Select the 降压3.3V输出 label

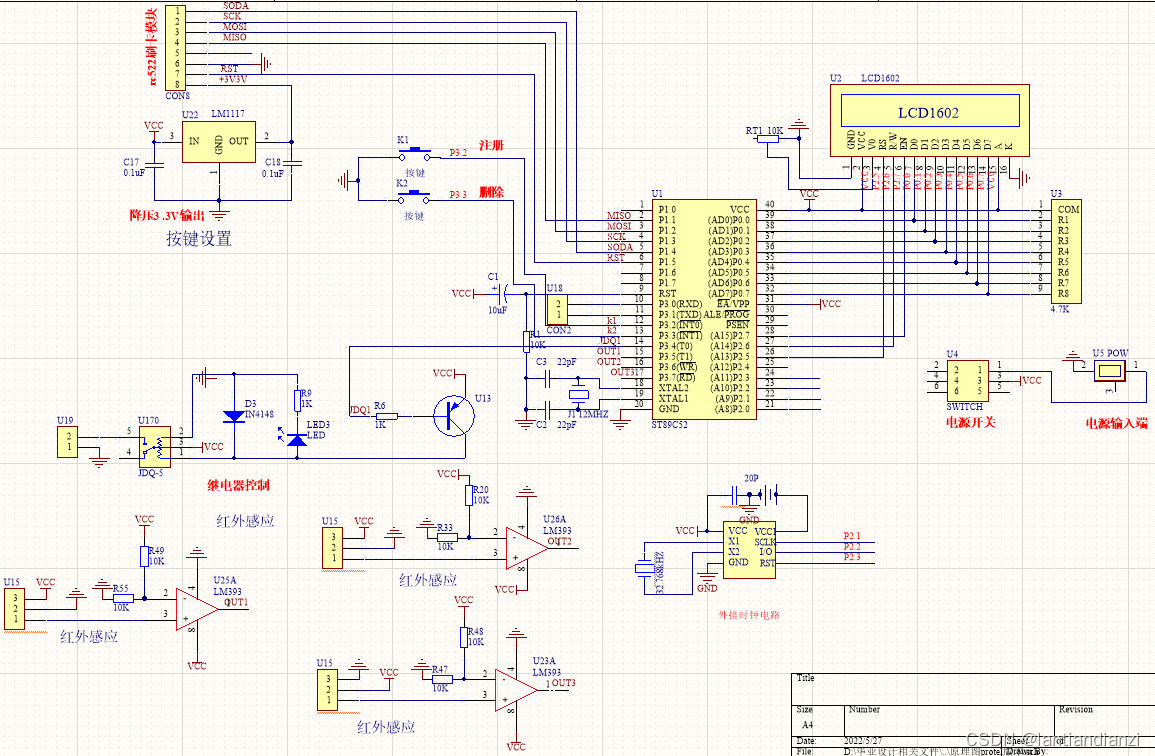point(167,215)
